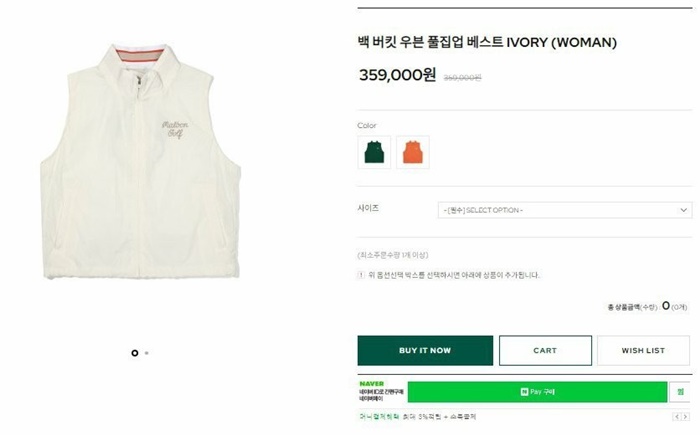The image size is (700, 435).
Task: Add item with the CART button
Action: click(x=545, y=351)
